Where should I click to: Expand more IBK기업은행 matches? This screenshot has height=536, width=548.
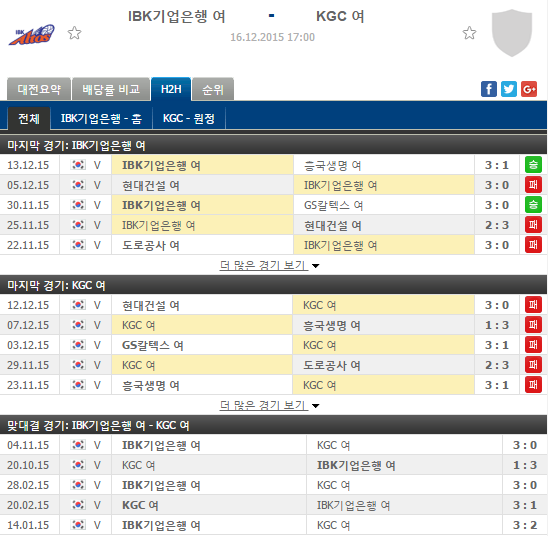coord(264,265)
